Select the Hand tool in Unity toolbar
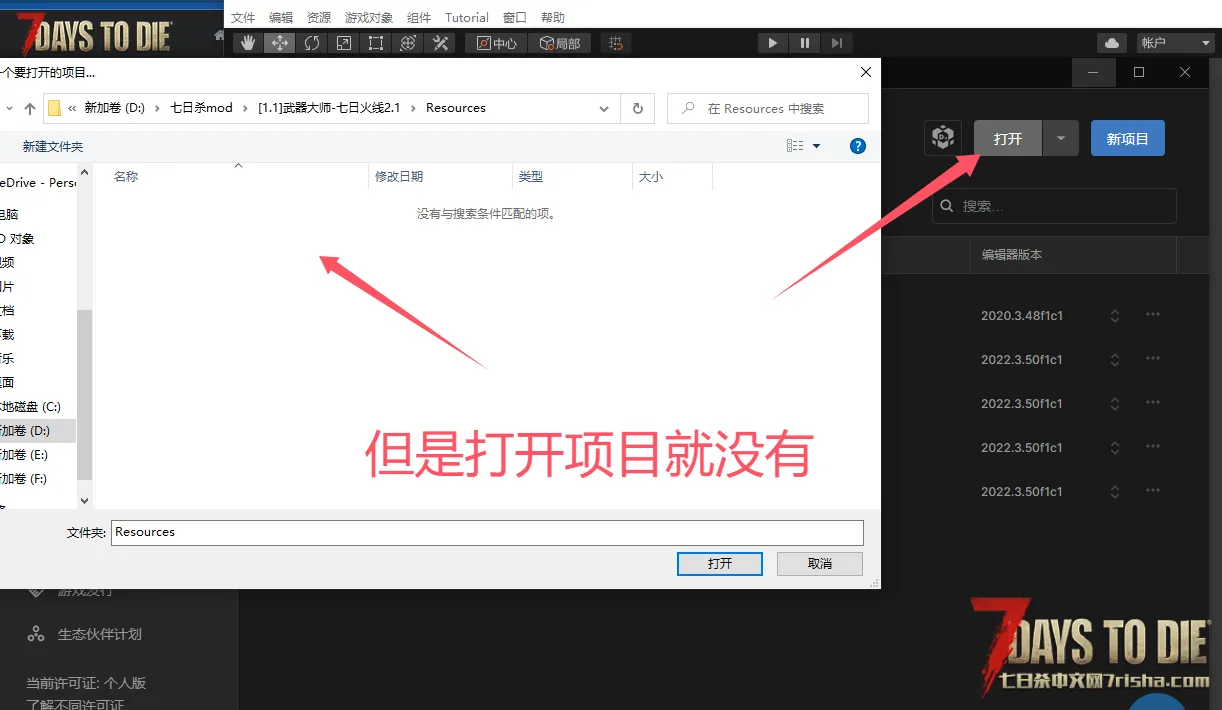 pos(248,43)
